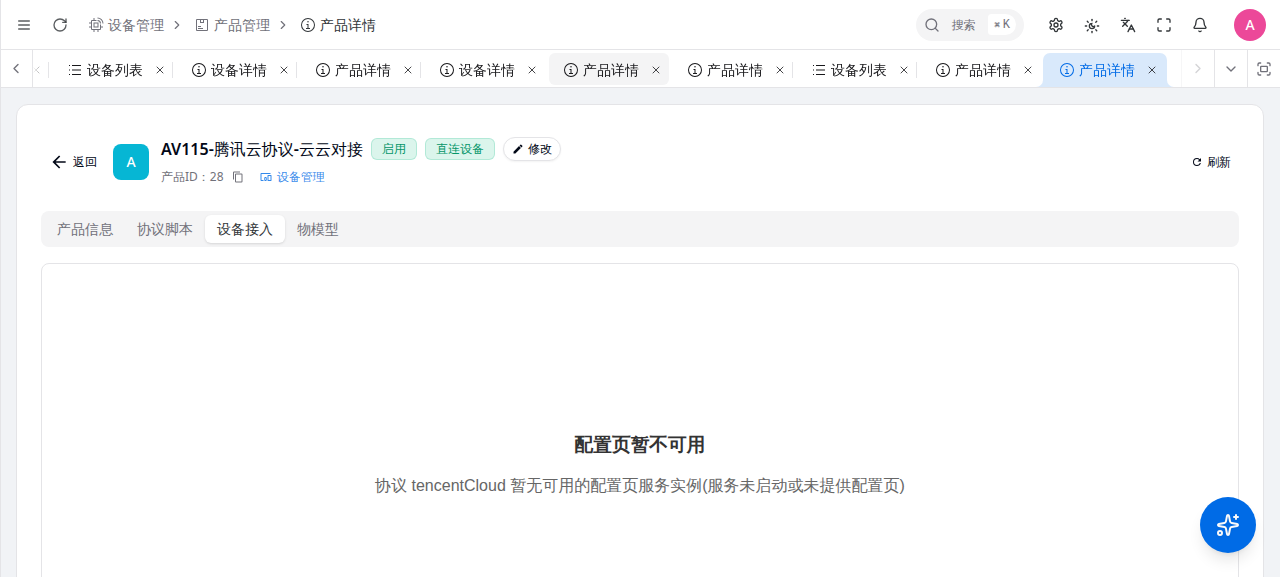The image size is (1280, 577).
Task: Open the settings gear icon
Action: click(1056, 25)
